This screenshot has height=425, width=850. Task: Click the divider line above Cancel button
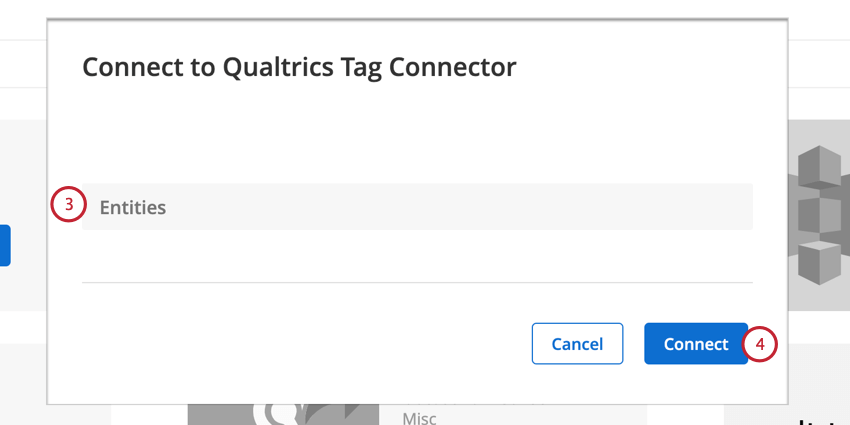(x=417, y=282)
